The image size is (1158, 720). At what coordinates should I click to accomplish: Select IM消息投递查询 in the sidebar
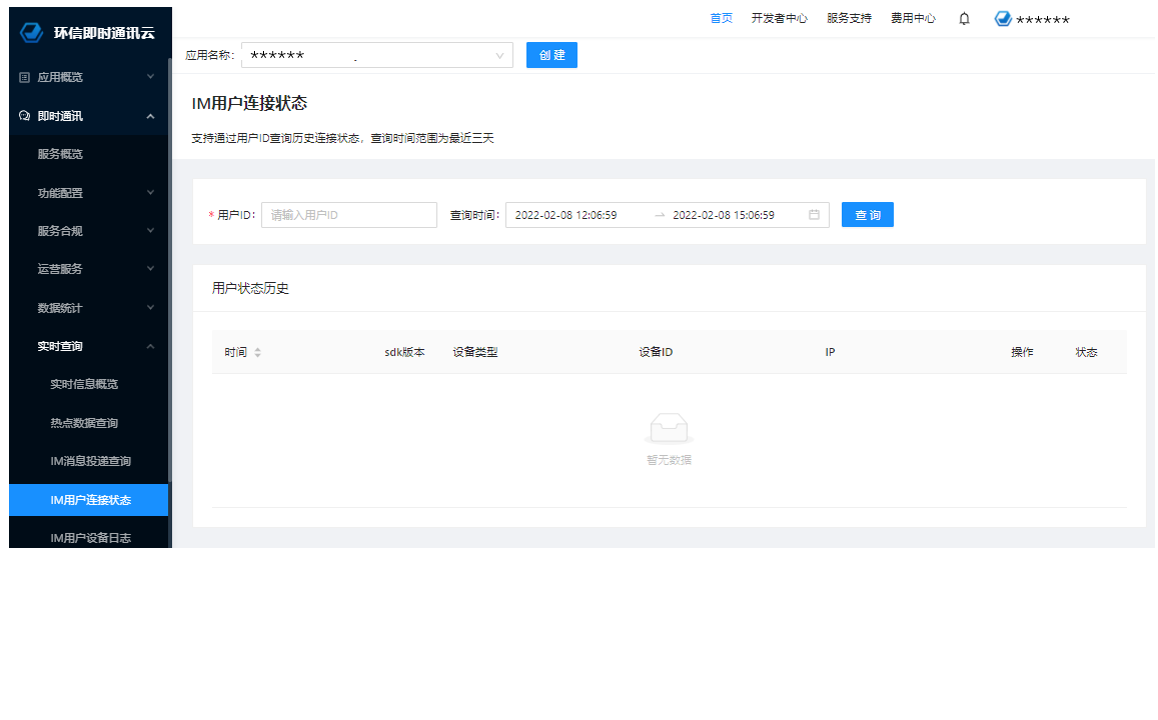click(89, 461)
